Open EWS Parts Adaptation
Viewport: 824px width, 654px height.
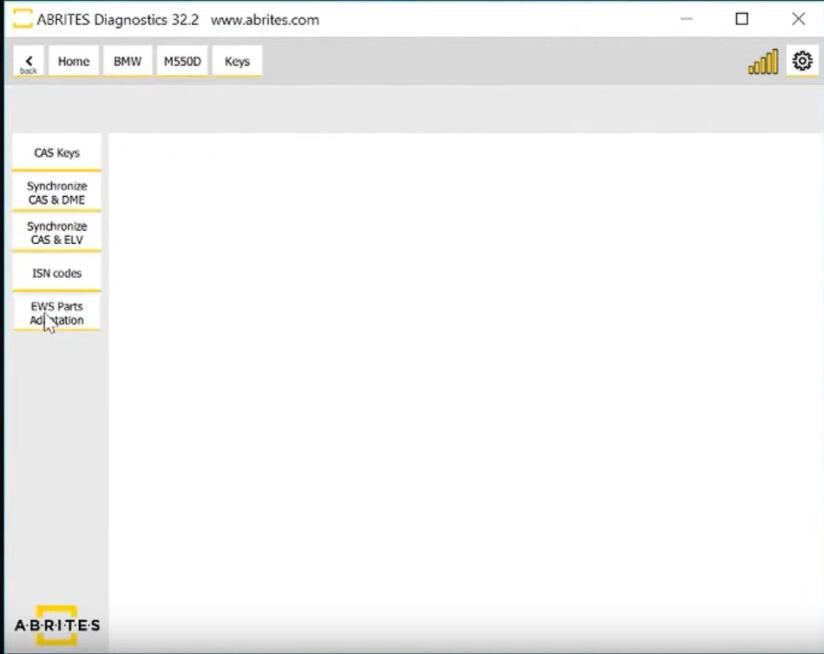(x=57, y=313)
